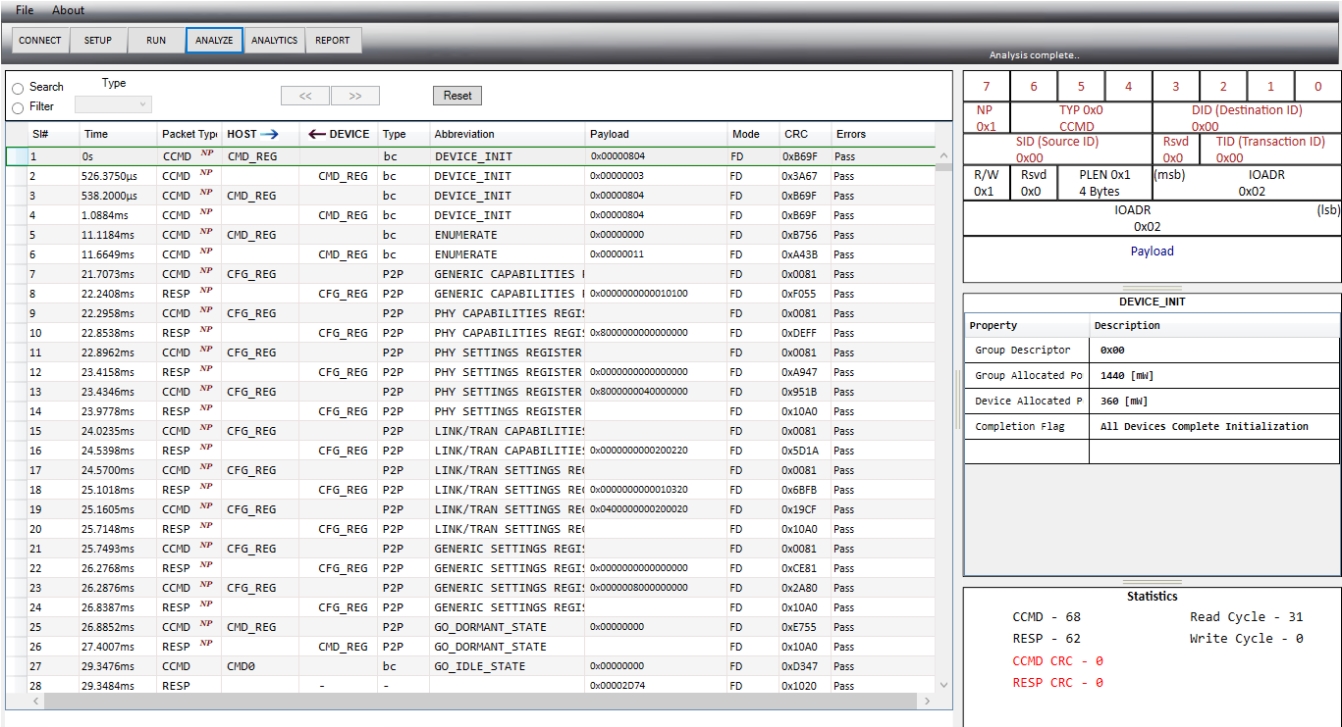Click payload 0x0000000000200220
The height and width of the screenshot is (727, 1342).
639,450
